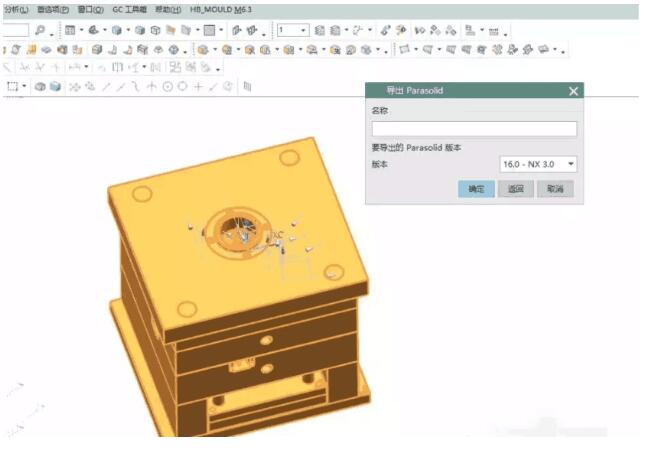Click the gray square icon in top toolbar

tap(210, 31)
